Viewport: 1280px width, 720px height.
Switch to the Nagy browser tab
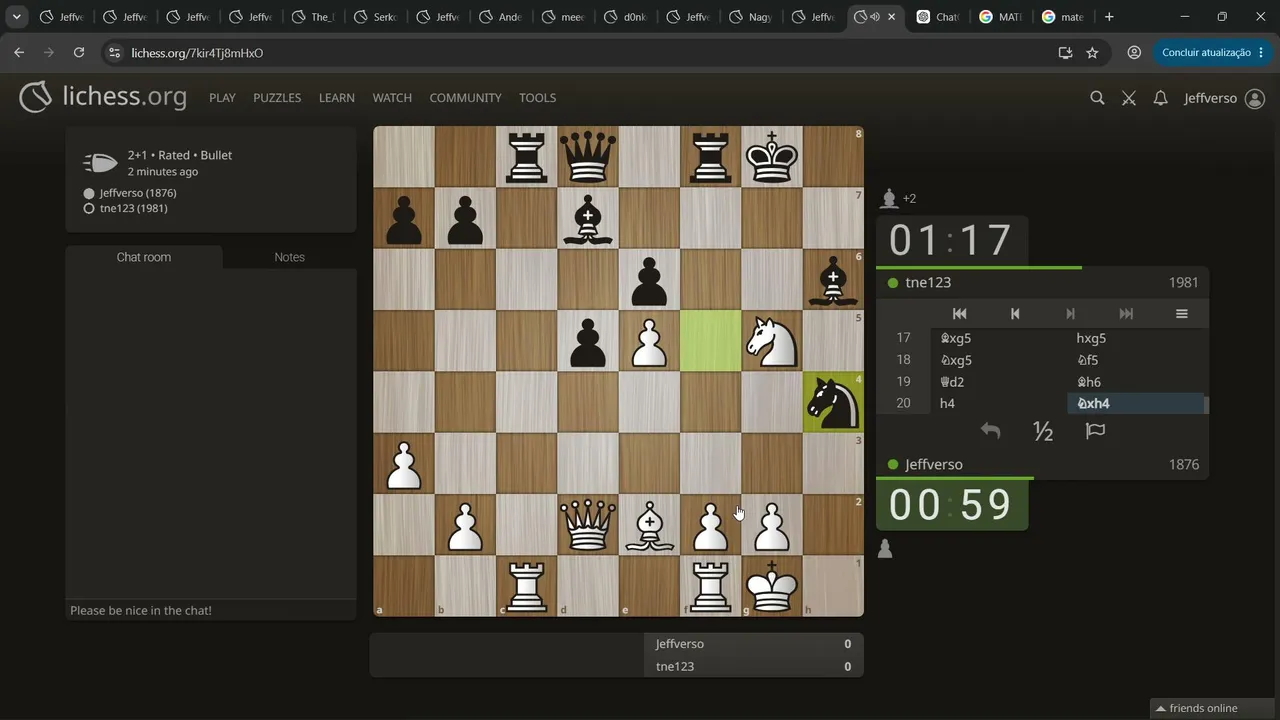click(x=751, y=17)
